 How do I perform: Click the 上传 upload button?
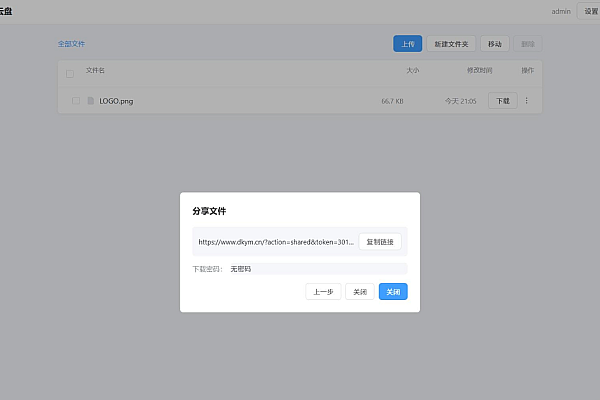coord(408,44)
